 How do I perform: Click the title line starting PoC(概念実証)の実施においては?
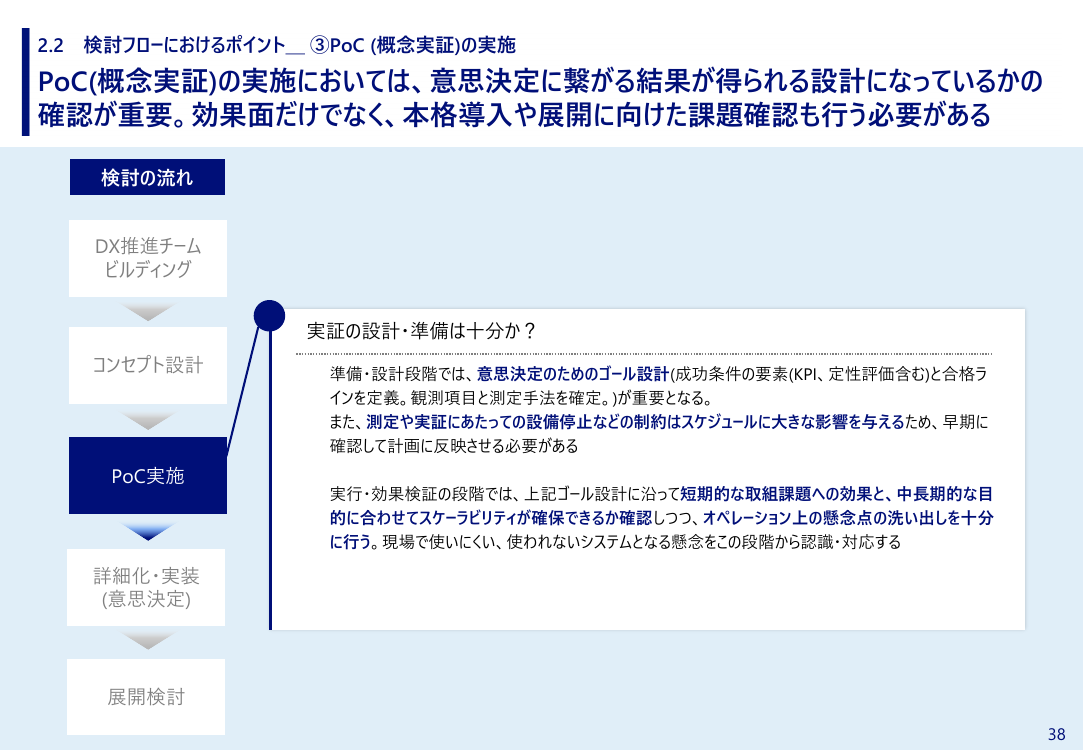540,81
